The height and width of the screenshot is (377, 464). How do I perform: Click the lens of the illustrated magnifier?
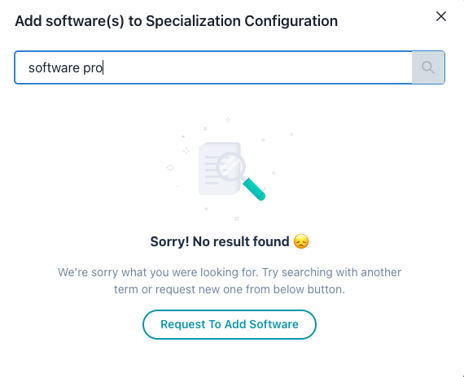pyautogui.click(x=231, y=166)
